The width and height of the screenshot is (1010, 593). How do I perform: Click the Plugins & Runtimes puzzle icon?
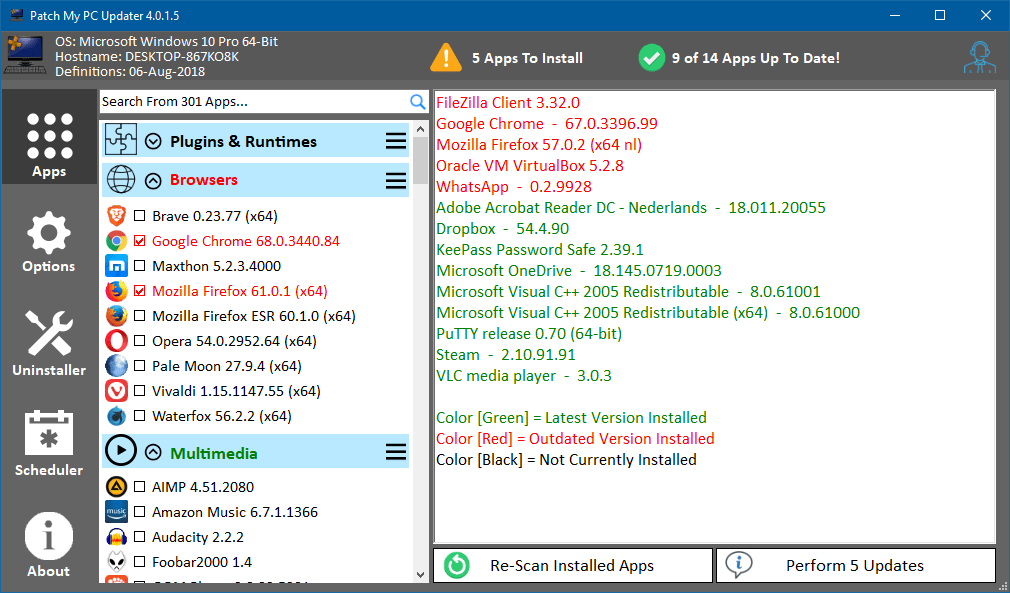click(120, 140)
